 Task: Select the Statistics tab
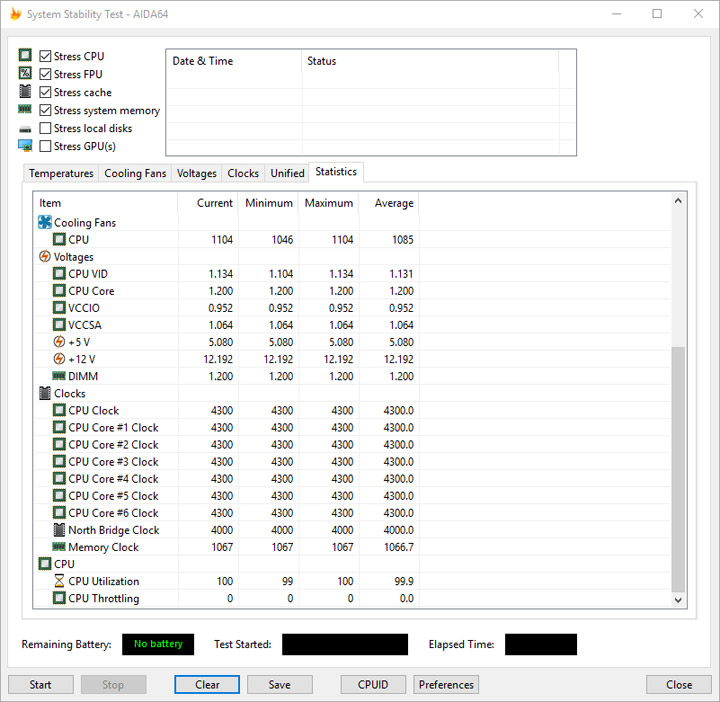click(336, 172)
